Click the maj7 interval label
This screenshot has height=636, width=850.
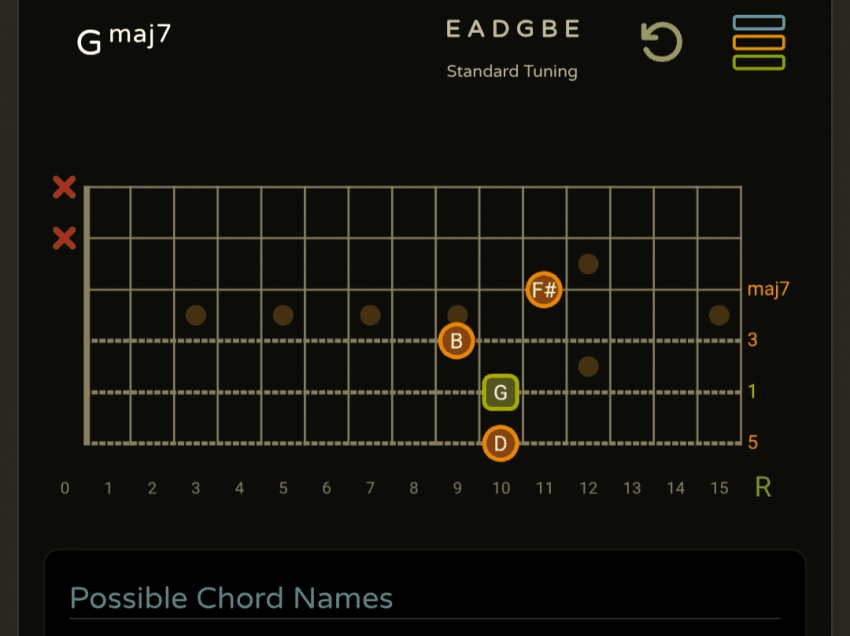coord(768,289)
